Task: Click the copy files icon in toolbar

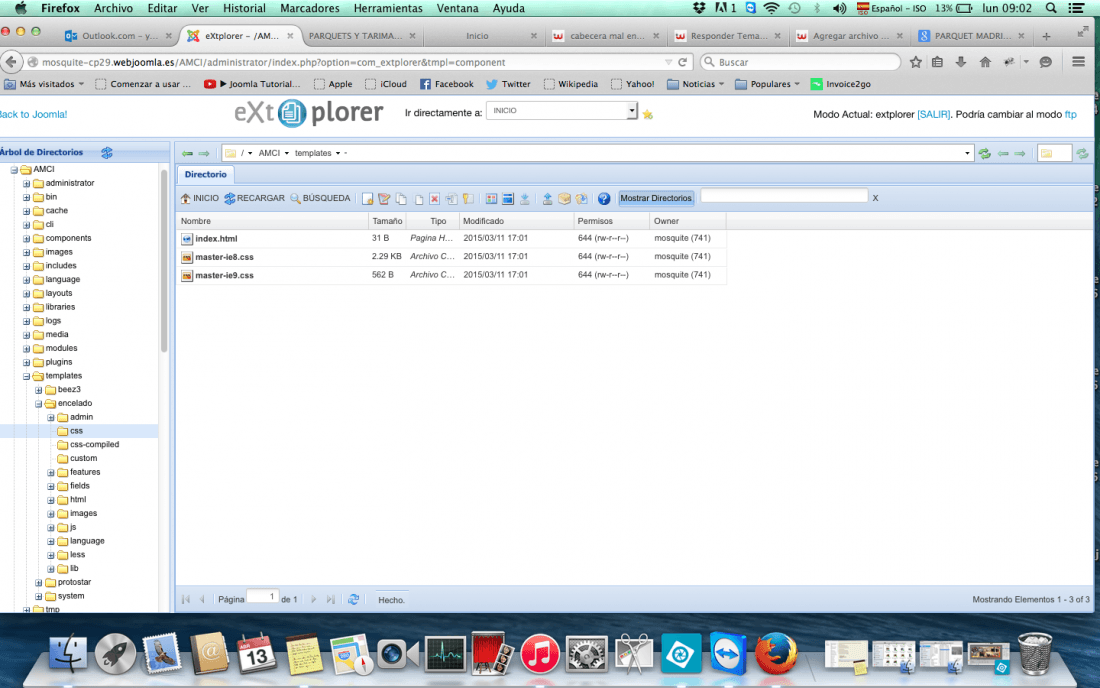Action: click(x=401, y=199)
